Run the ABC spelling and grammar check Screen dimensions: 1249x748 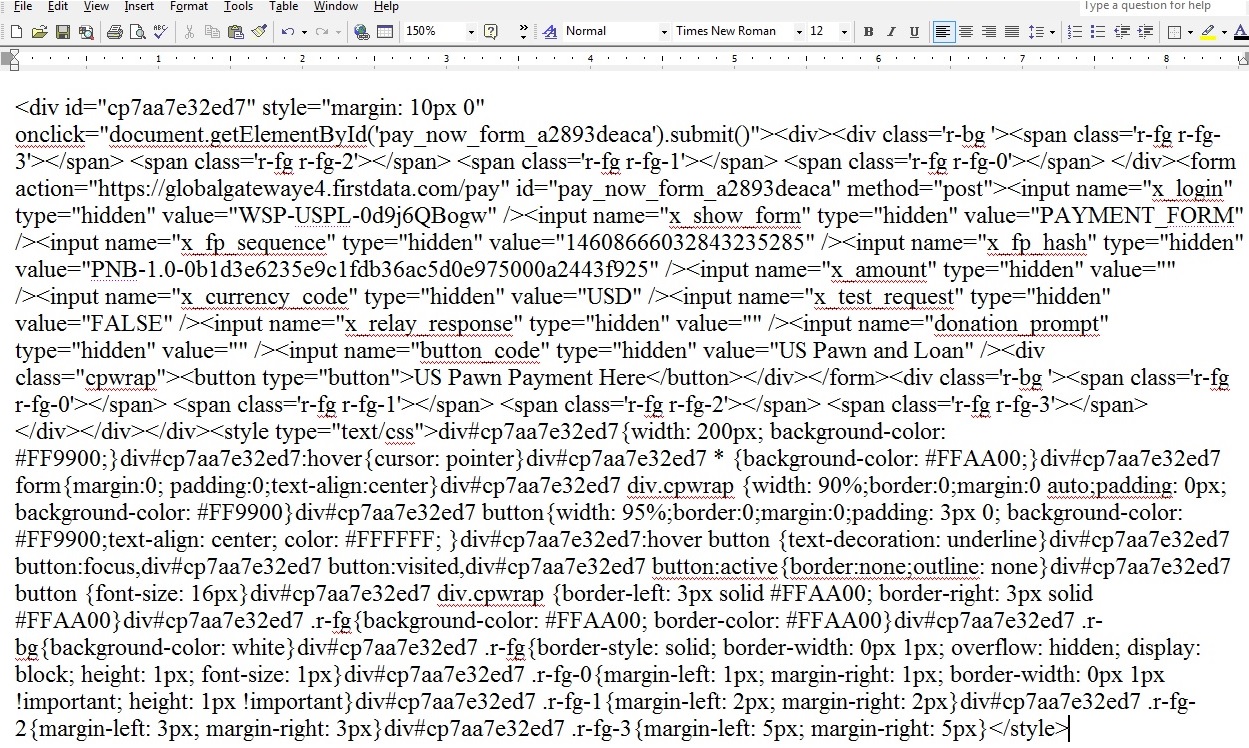(x=160, y=32)
